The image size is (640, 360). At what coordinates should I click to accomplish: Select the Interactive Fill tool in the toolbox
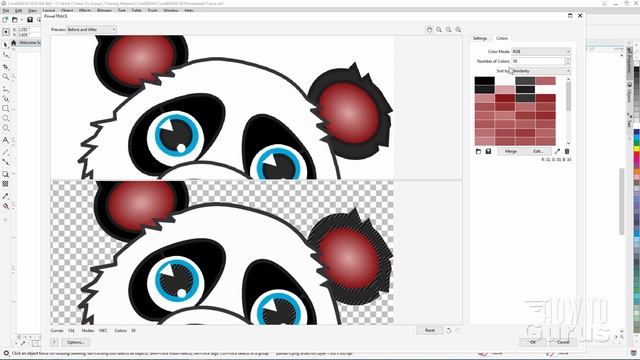[6, 206]
